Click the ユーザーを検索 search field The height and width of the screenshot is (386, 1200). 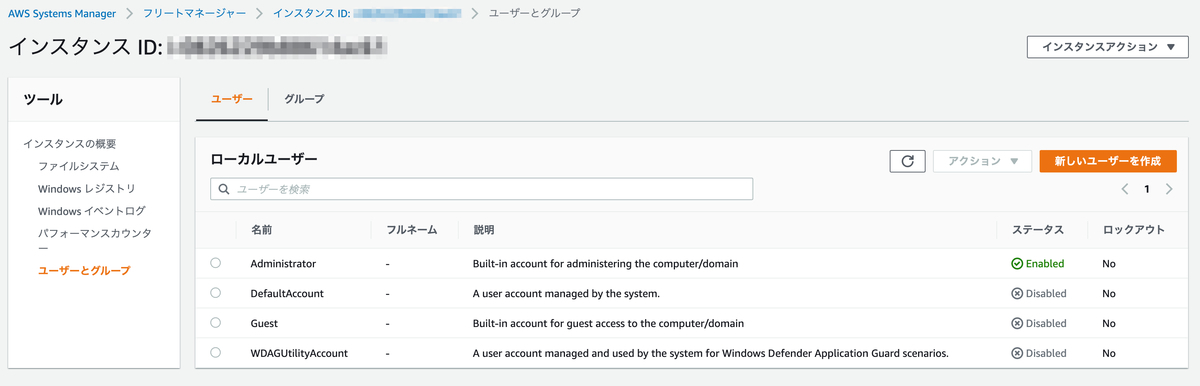point(481,189)
